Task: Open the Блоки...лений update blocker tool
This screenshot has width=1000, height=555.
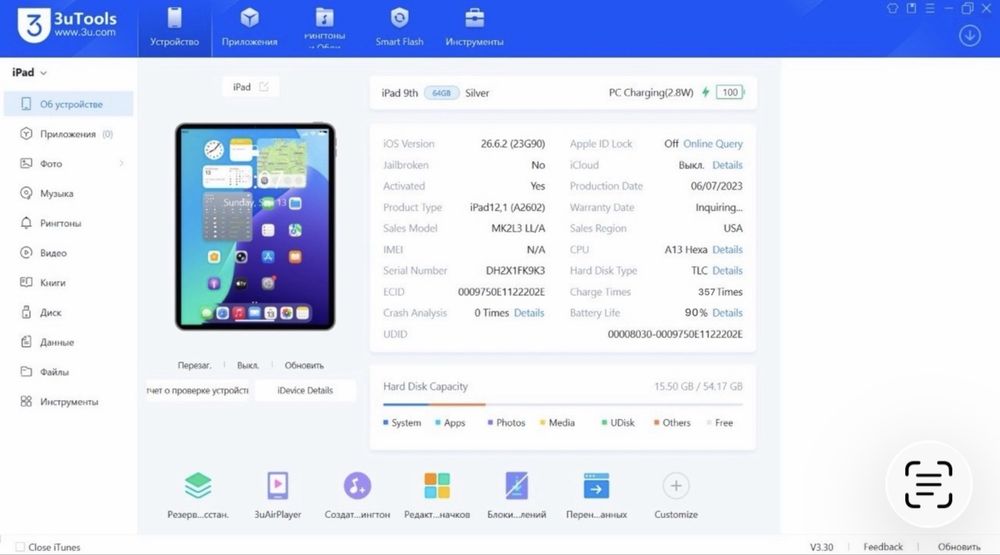Action: pos(517,495)
